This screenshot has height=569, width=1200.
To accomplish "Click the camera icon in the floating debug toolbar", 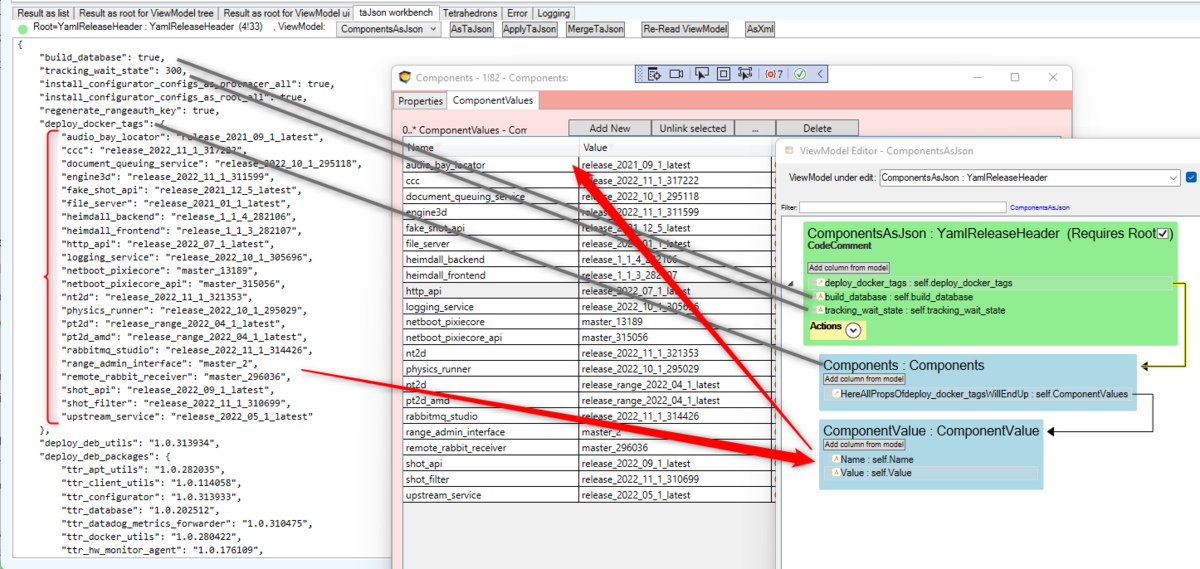I will pos(676,74).
